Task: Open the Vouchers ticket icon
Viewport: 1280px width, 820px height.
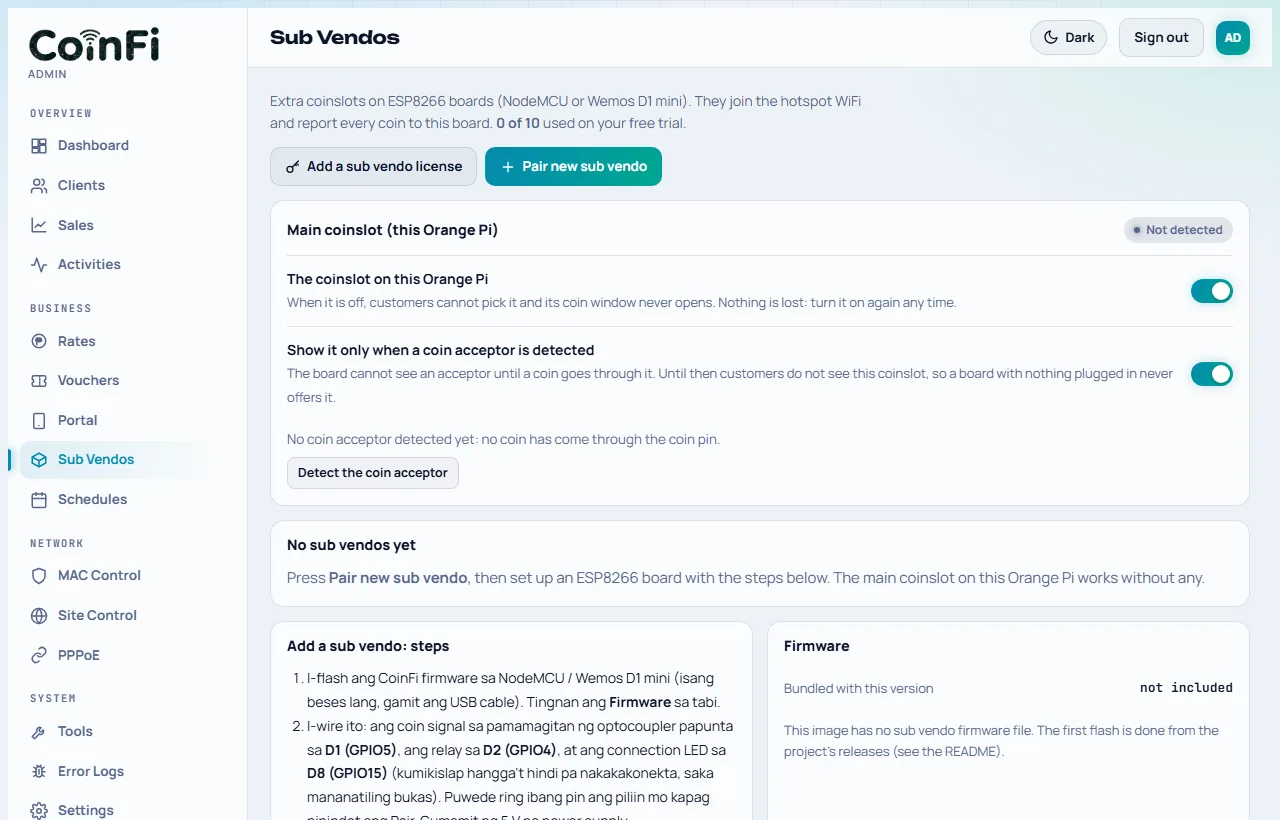Action: coord(39,381)
